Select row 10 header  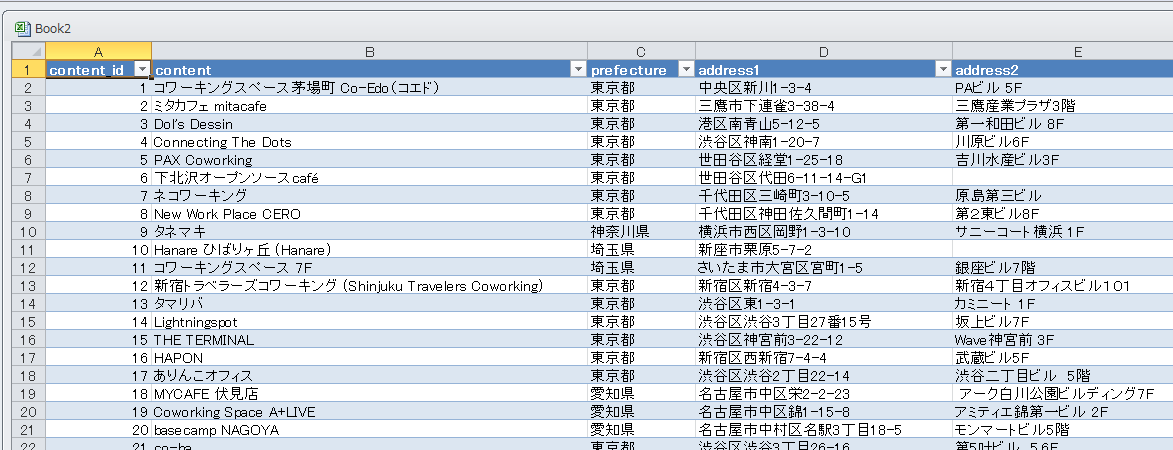(29, 231)
